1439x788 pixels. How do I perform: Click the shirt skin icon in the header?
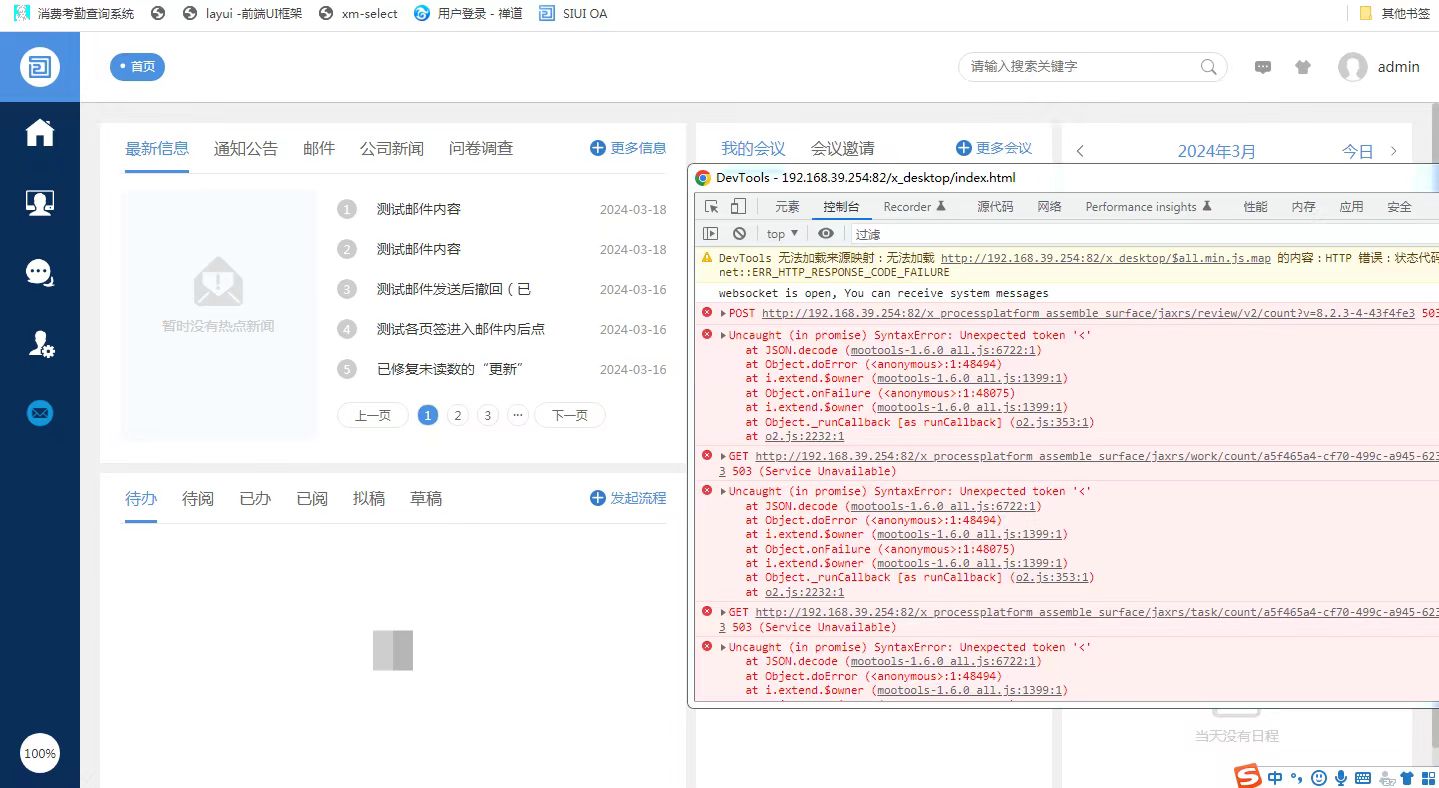[x=1302, y=67]
